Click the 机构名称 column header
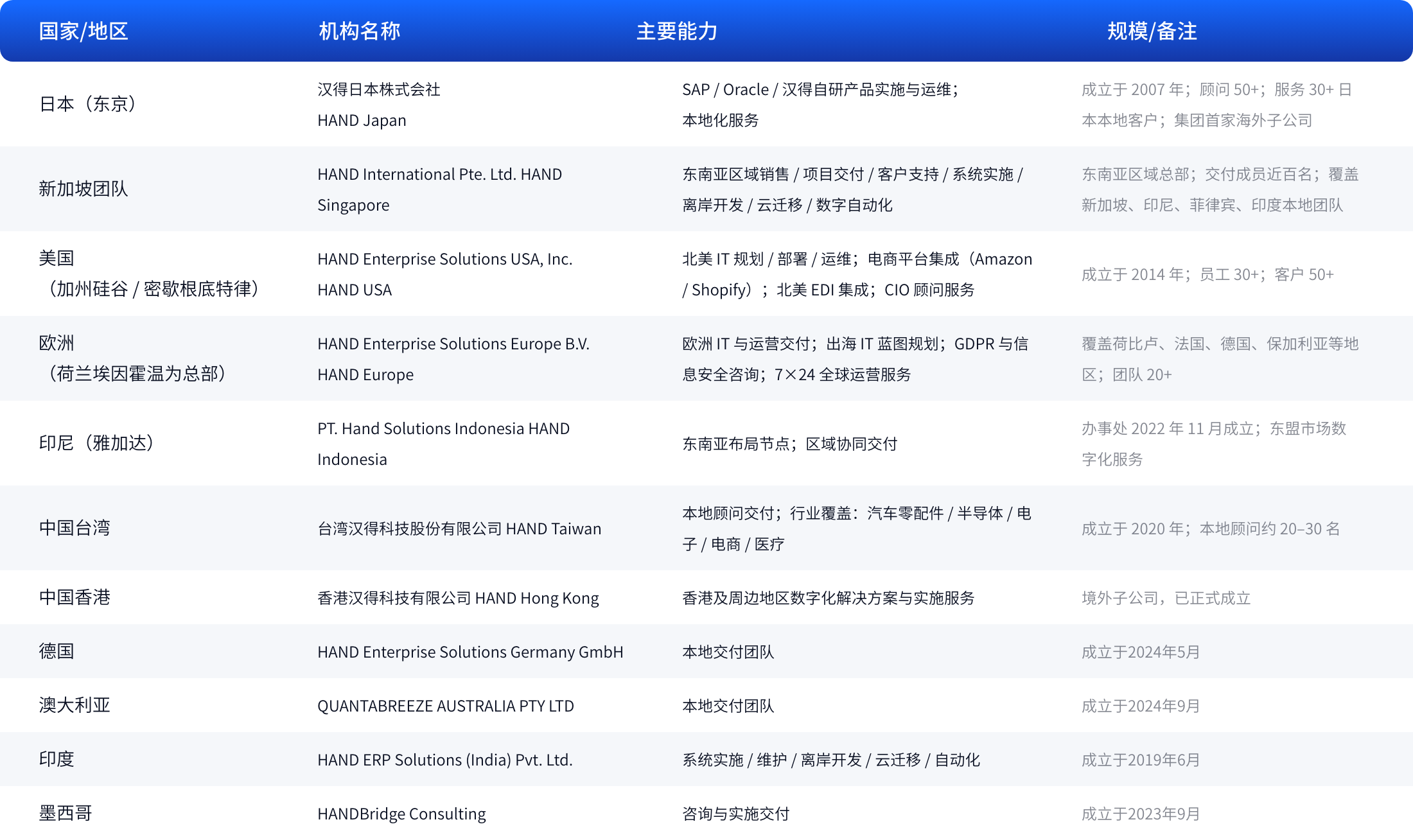This screenshot has width=1413, height=840. (360, 31)
